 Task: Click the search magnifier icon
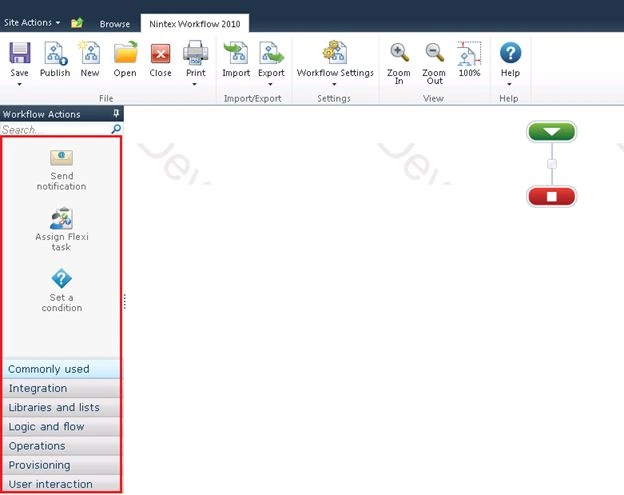[116, 129]
